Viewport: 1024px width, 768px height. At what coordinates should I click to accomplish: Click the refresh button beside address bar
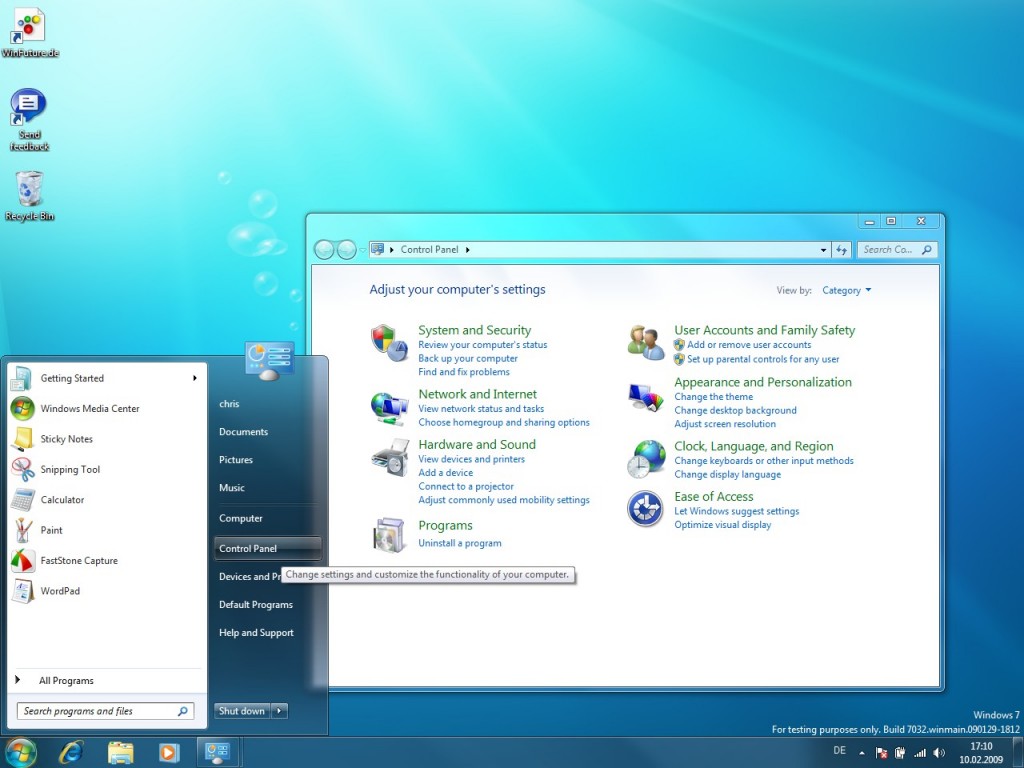click(x=841, y=249)
